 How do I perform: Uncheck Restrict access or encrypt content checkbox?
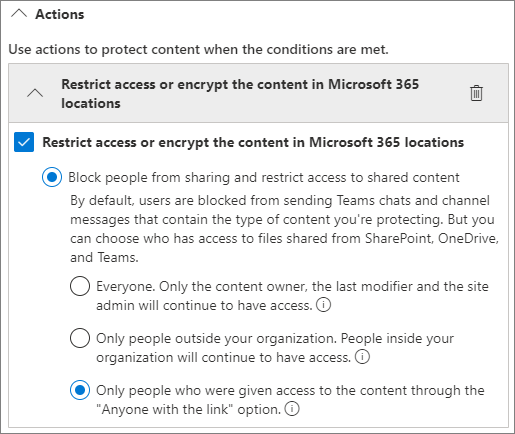[x=24, y=142]
